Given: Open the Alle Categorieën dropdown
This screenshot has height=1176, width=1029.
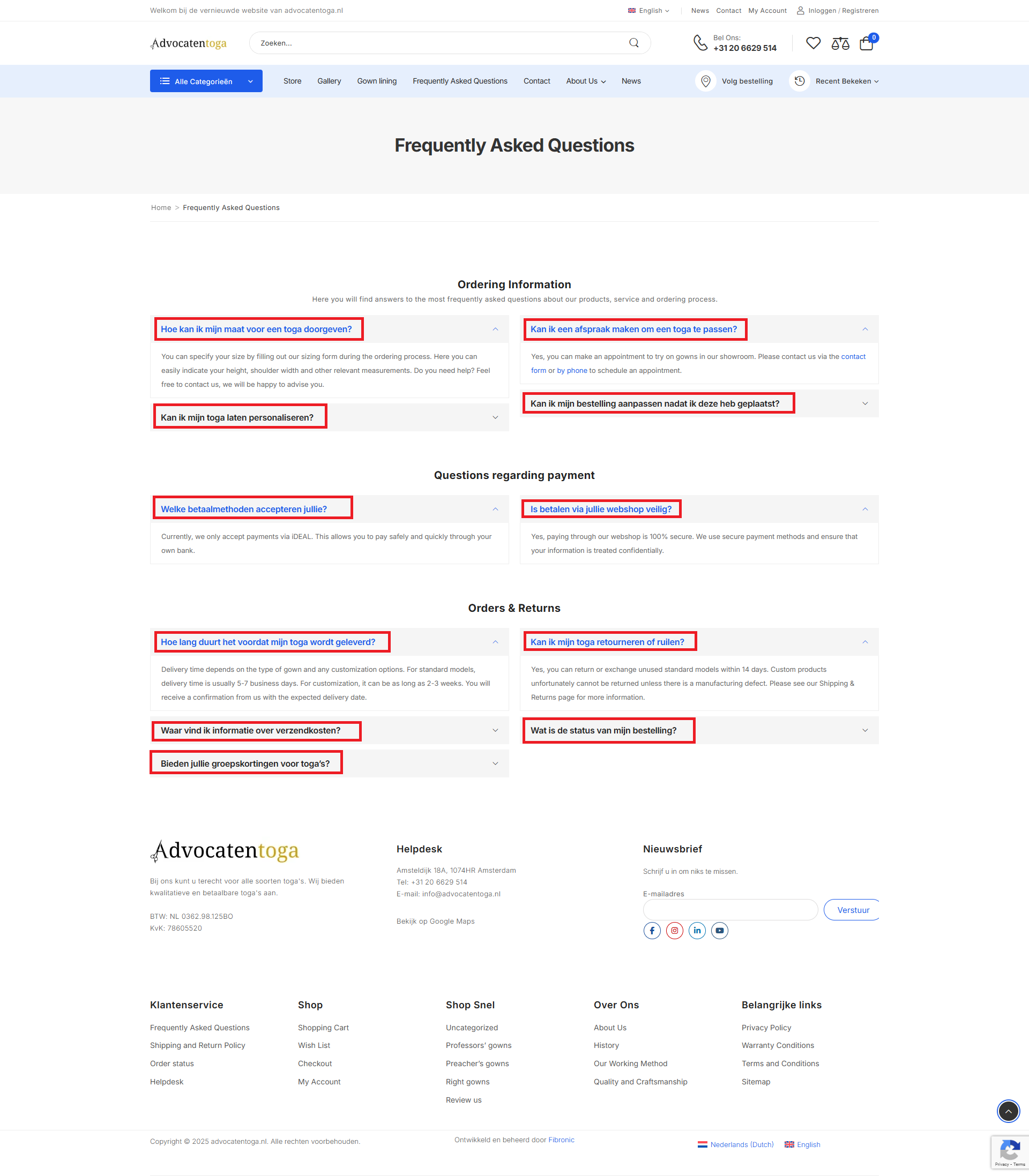Looking at the screenshot, I should point(206,81).
